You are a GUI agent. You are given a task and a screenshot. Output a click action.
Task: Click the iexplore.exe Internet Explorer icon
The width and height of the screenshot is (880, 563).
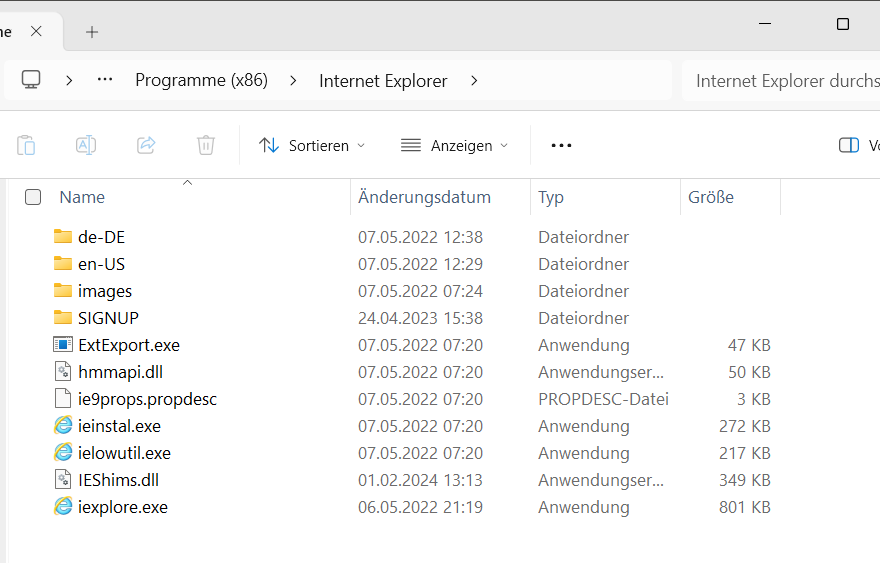click(63, 507)
